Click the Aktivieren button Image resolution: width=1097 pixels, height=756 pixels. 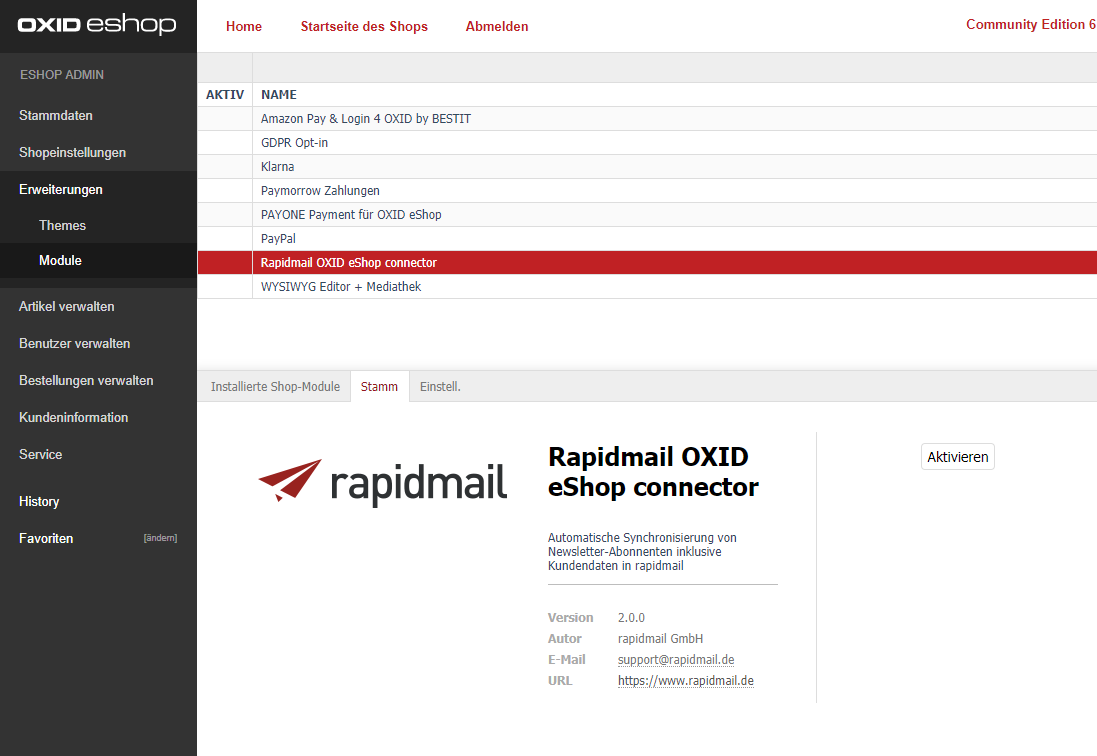click(x=958, y=457)
